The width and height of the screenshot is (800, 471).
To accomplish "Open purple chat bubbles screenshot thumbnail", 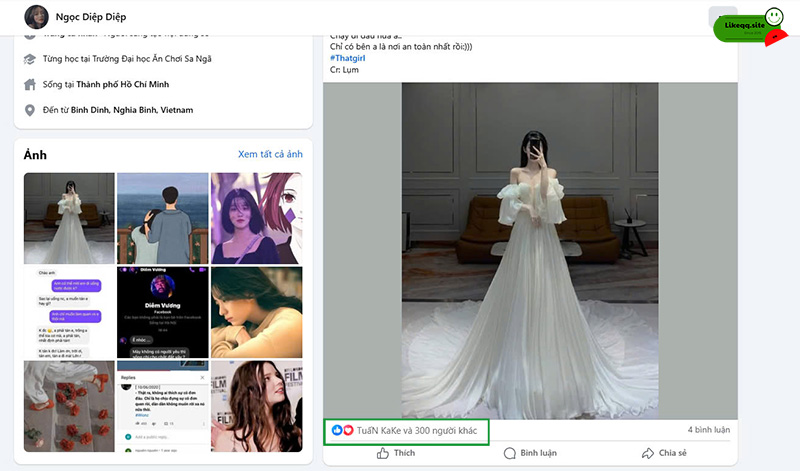I will pos(69,312).
